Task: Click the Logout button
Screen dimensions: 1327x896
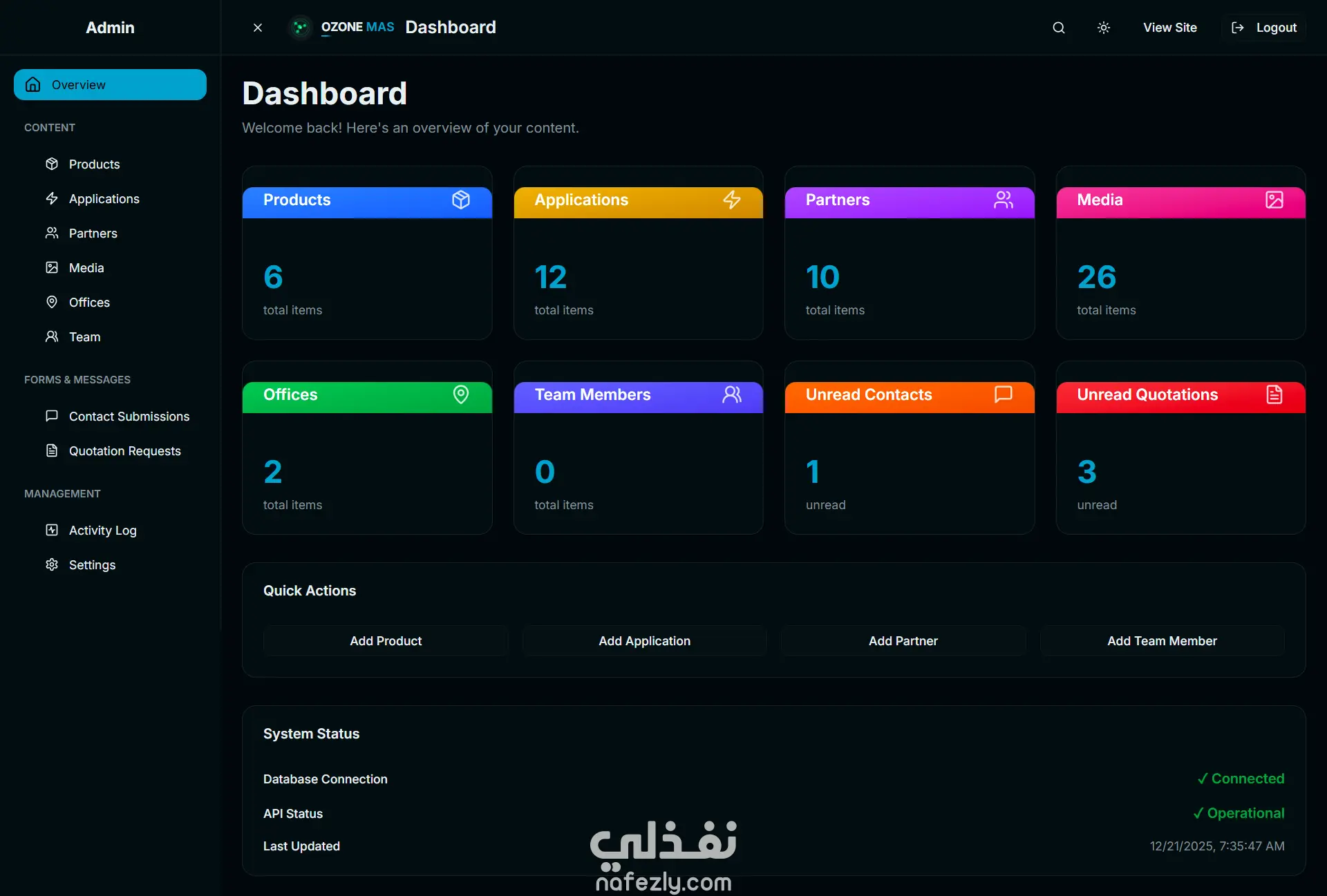Action: (x=1264, y=28)
